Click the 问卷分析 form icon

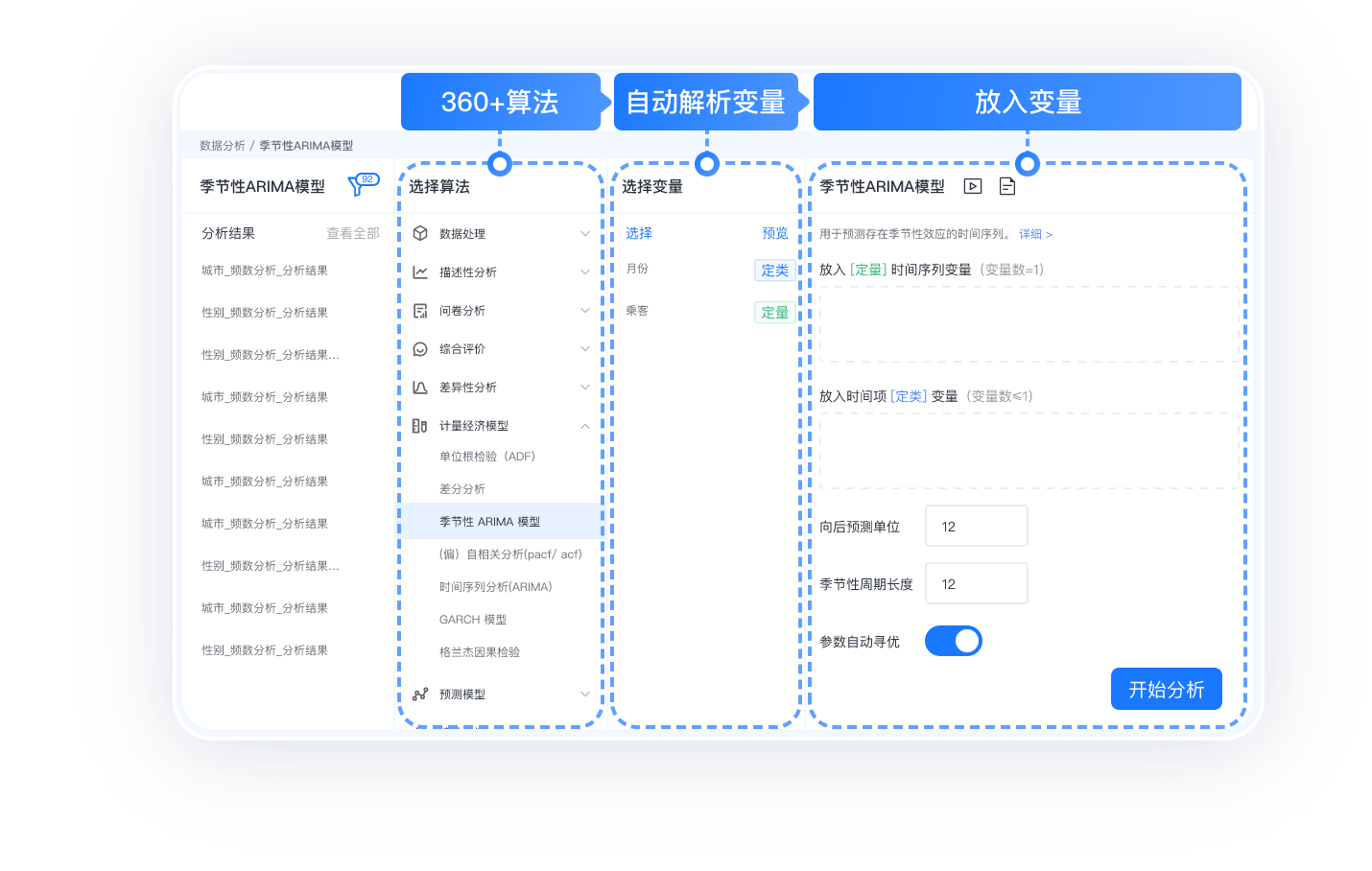pyautogui.click(x=420, y=310)
